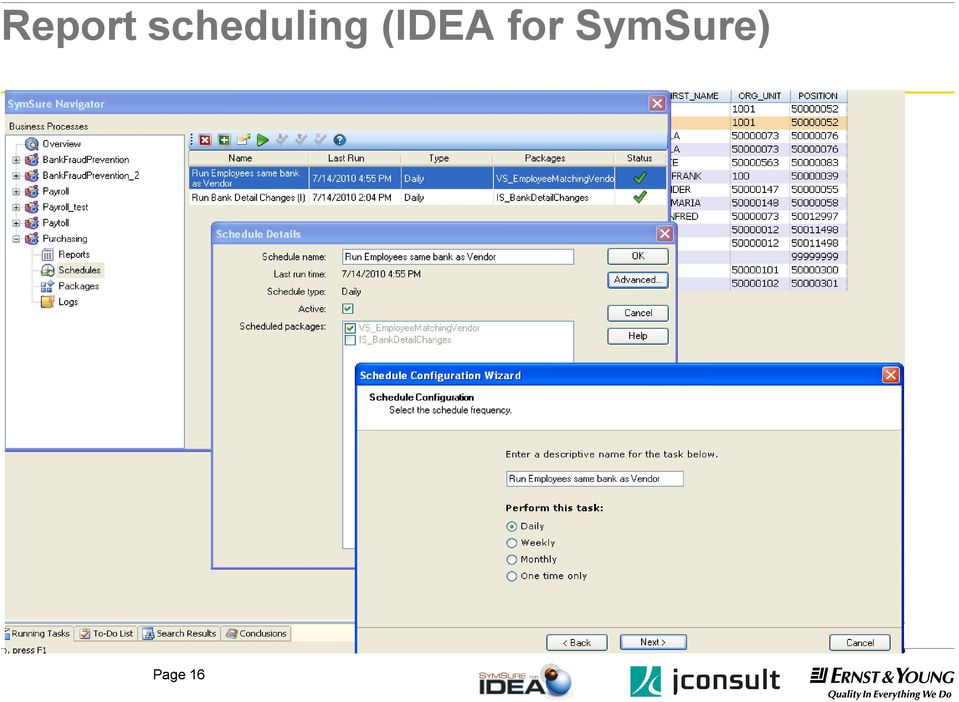Check the IS_BankDetailChanges package checkbox
The width and height of the screenshot is (959, 702).
pyautogui.click(x=350, y=340)
